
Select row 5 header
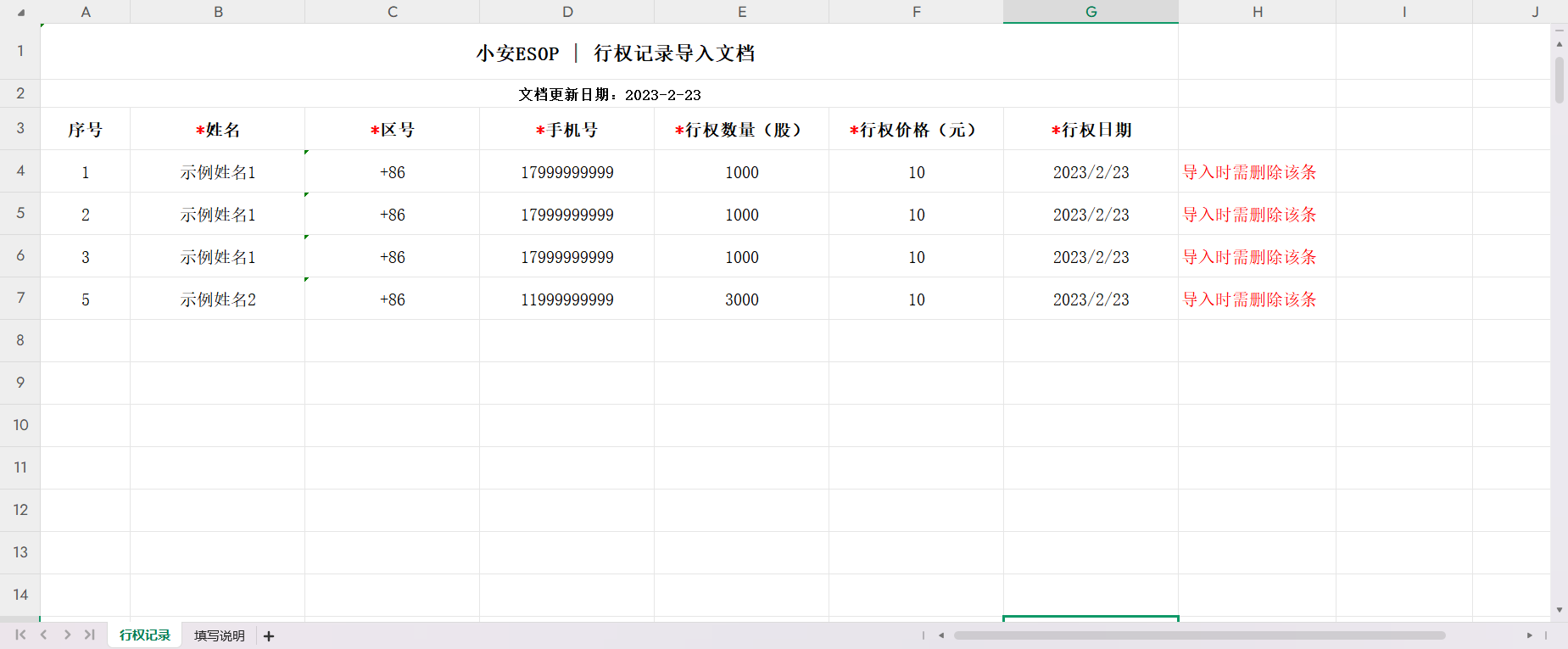click(x=20, y=214)
